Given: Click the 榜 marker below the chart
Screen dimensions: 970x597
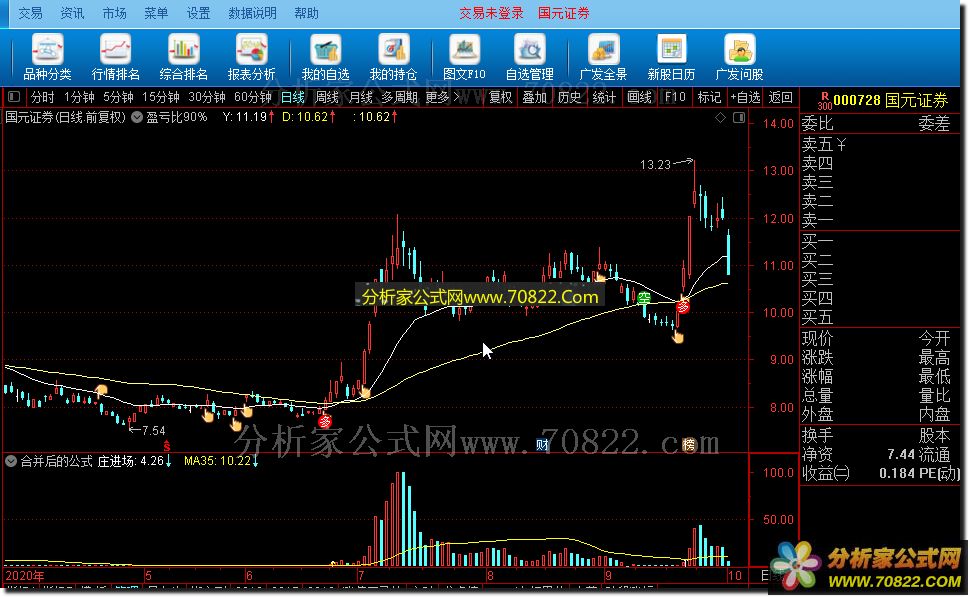Looking at the screenshot, I should coord(689,444).
